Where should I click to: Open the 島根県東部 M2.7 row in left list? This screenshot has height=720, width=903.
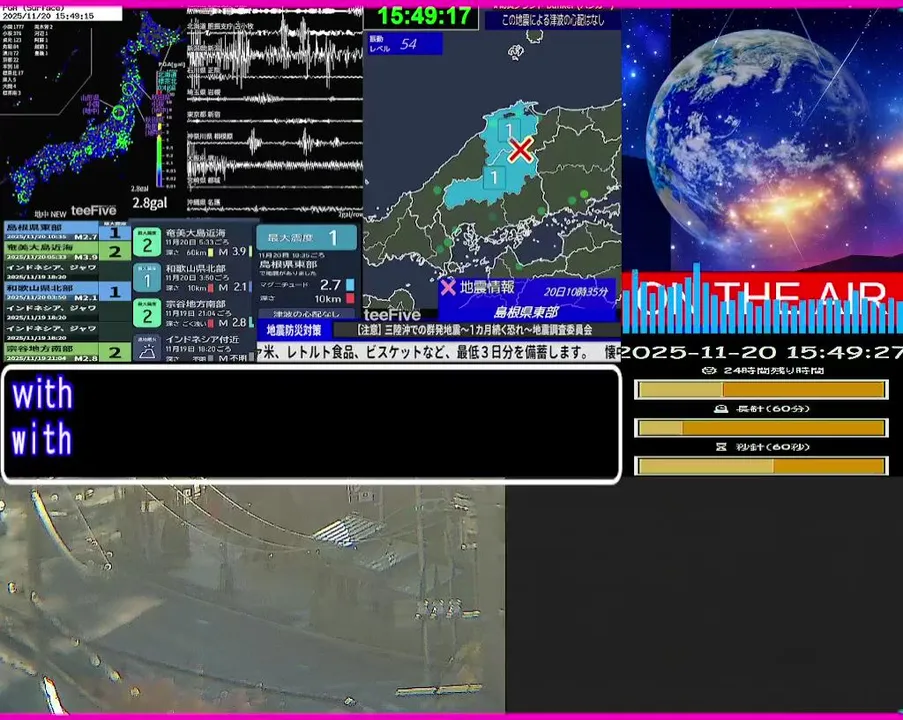(x=67, y=232)
